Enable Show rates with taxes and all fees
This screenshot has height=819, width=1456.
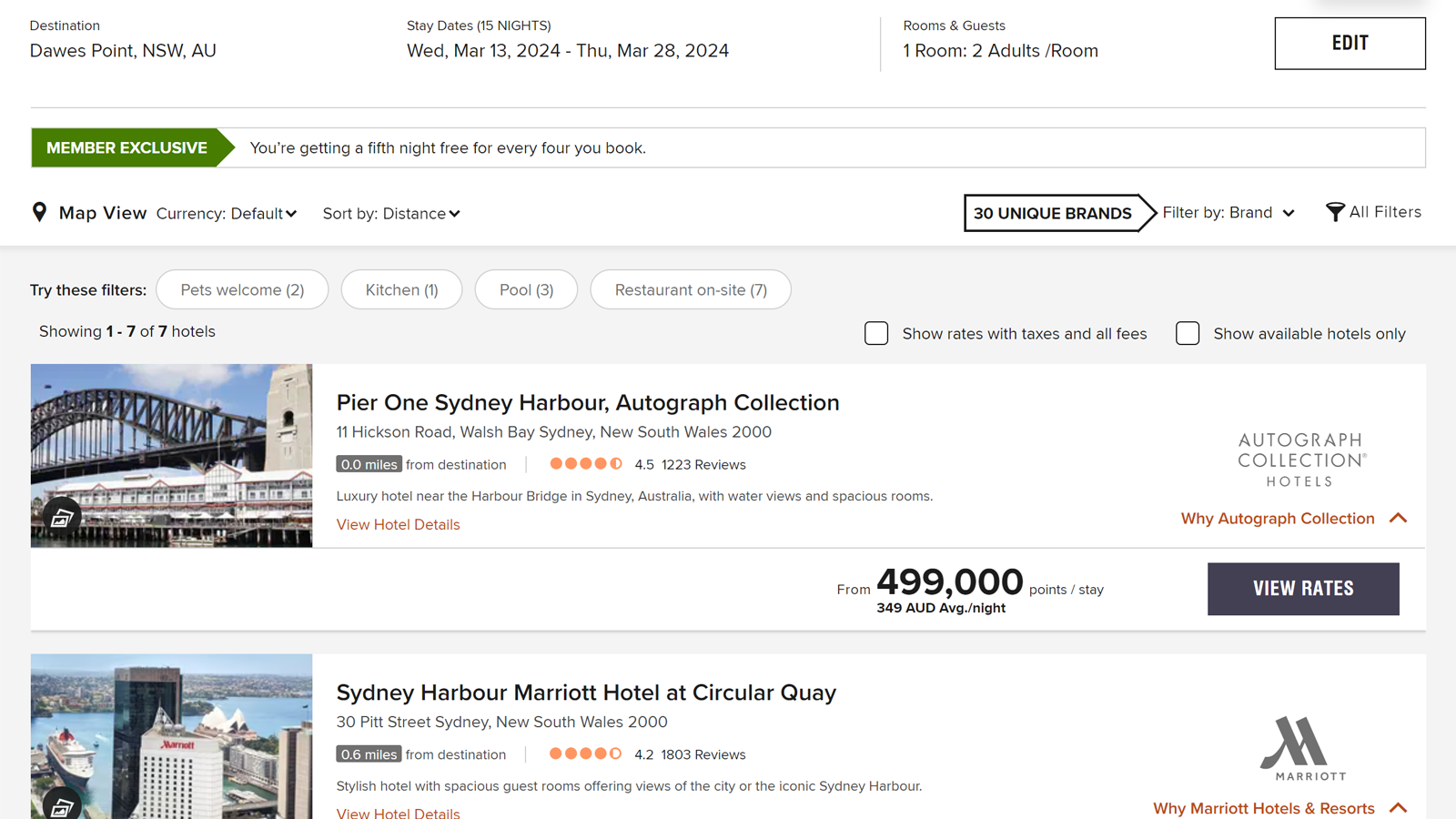tap(876, 333)
